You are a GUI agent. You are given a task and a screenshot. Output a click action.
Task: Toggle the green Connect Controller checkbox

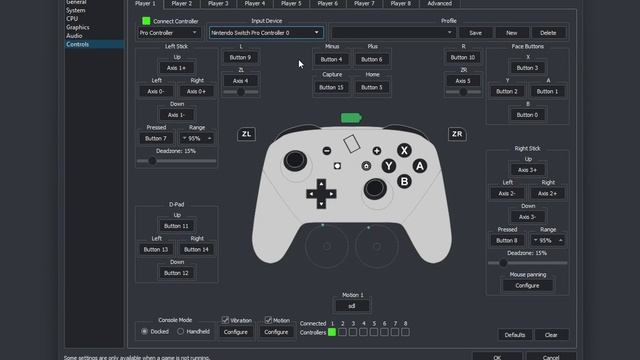click(x=146, y=21)
